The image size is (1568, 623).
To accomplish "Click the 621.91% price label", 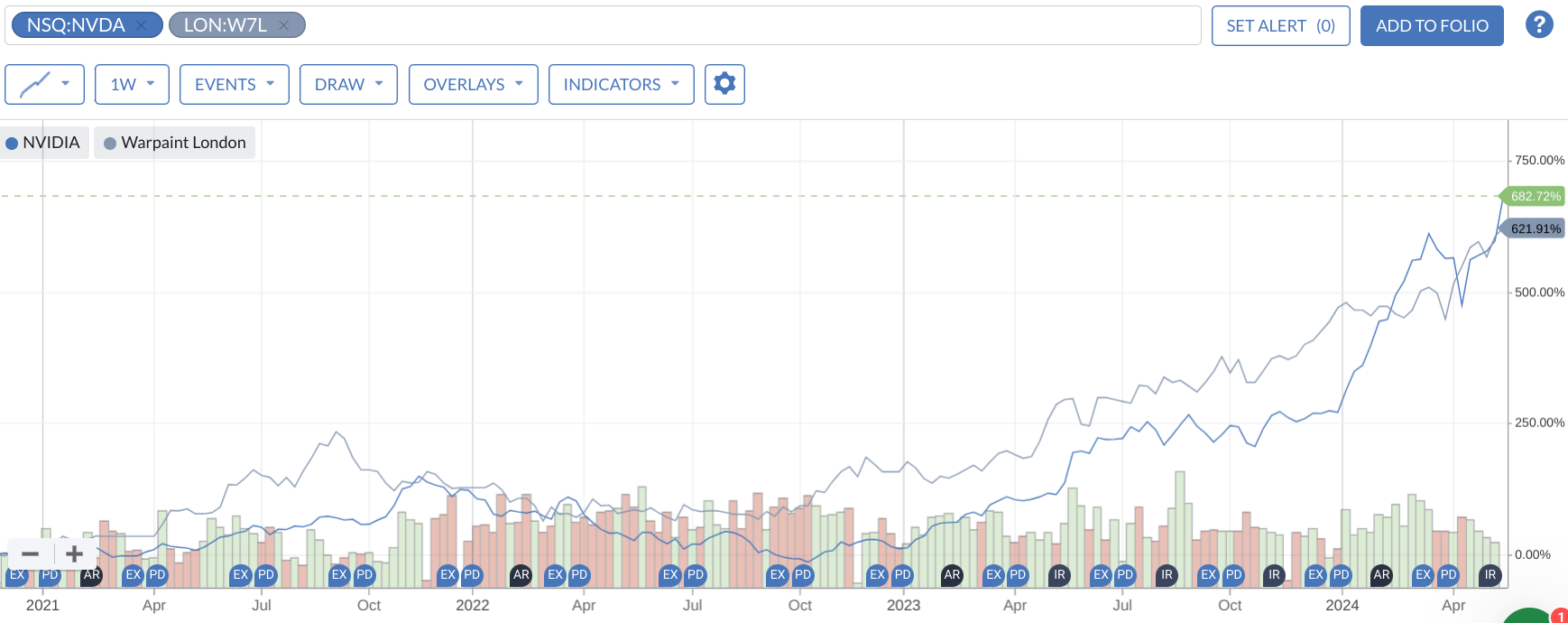I will pos(1533,228).
